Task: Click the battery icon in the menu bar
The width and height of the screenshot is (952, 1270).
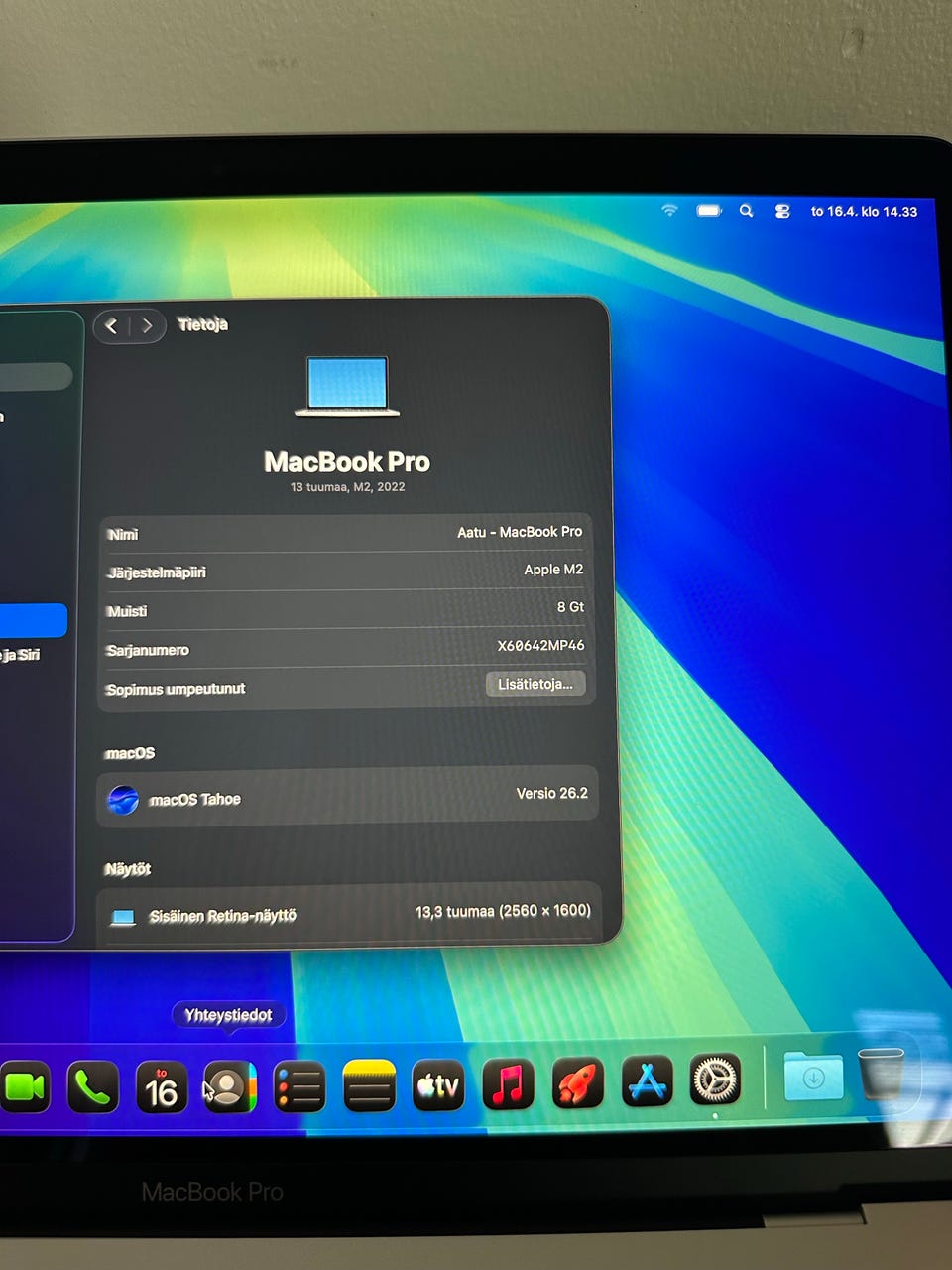Action: tap(709, 211)
